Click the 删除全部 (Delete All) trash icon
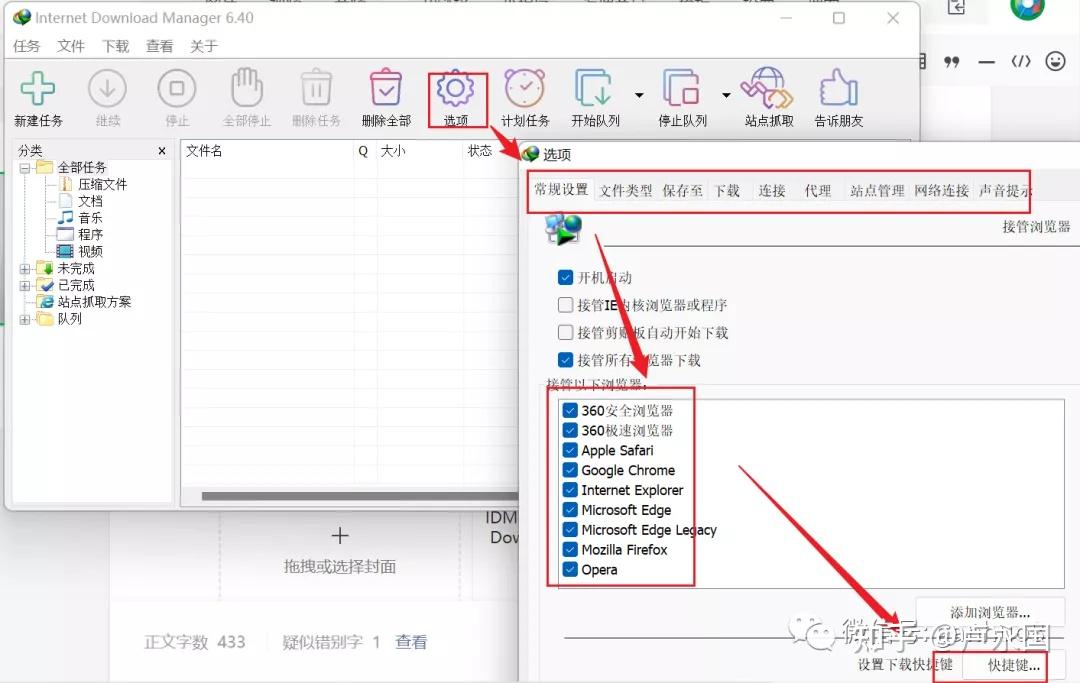The image size is (1080, 683). [386, 88]
